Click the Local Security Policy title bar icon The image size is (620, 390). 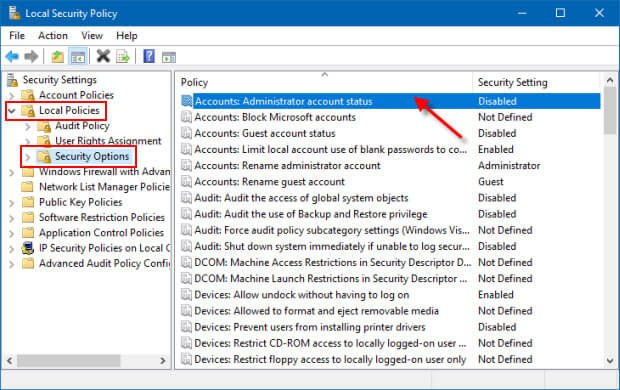click(15, 13)
